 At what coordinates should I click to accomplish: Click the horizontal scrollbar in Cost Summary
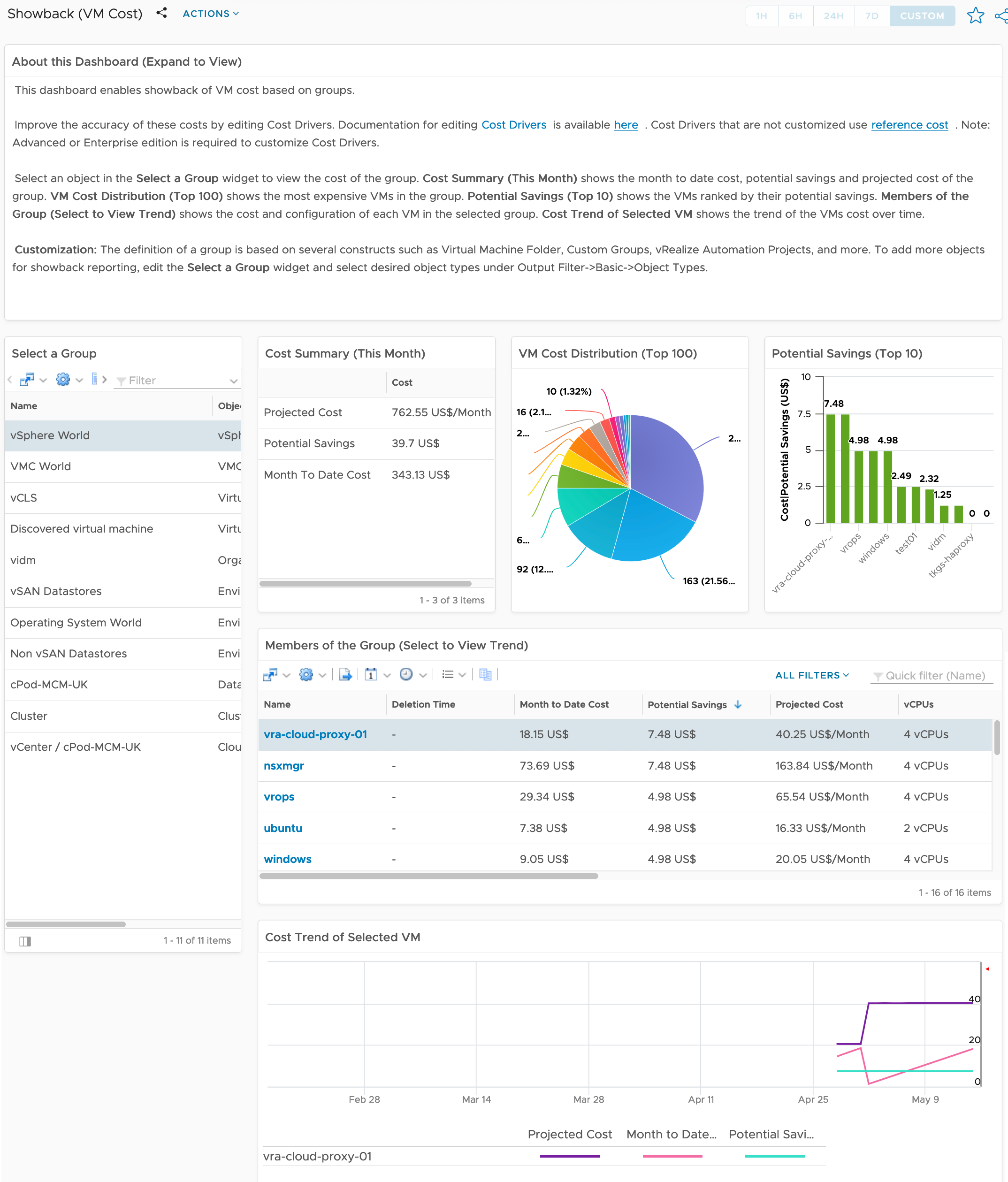click(x=365, y=584)
